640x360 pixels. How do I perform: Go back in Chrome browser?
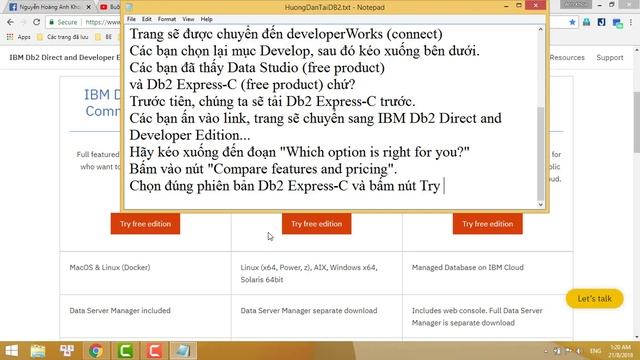10,22
